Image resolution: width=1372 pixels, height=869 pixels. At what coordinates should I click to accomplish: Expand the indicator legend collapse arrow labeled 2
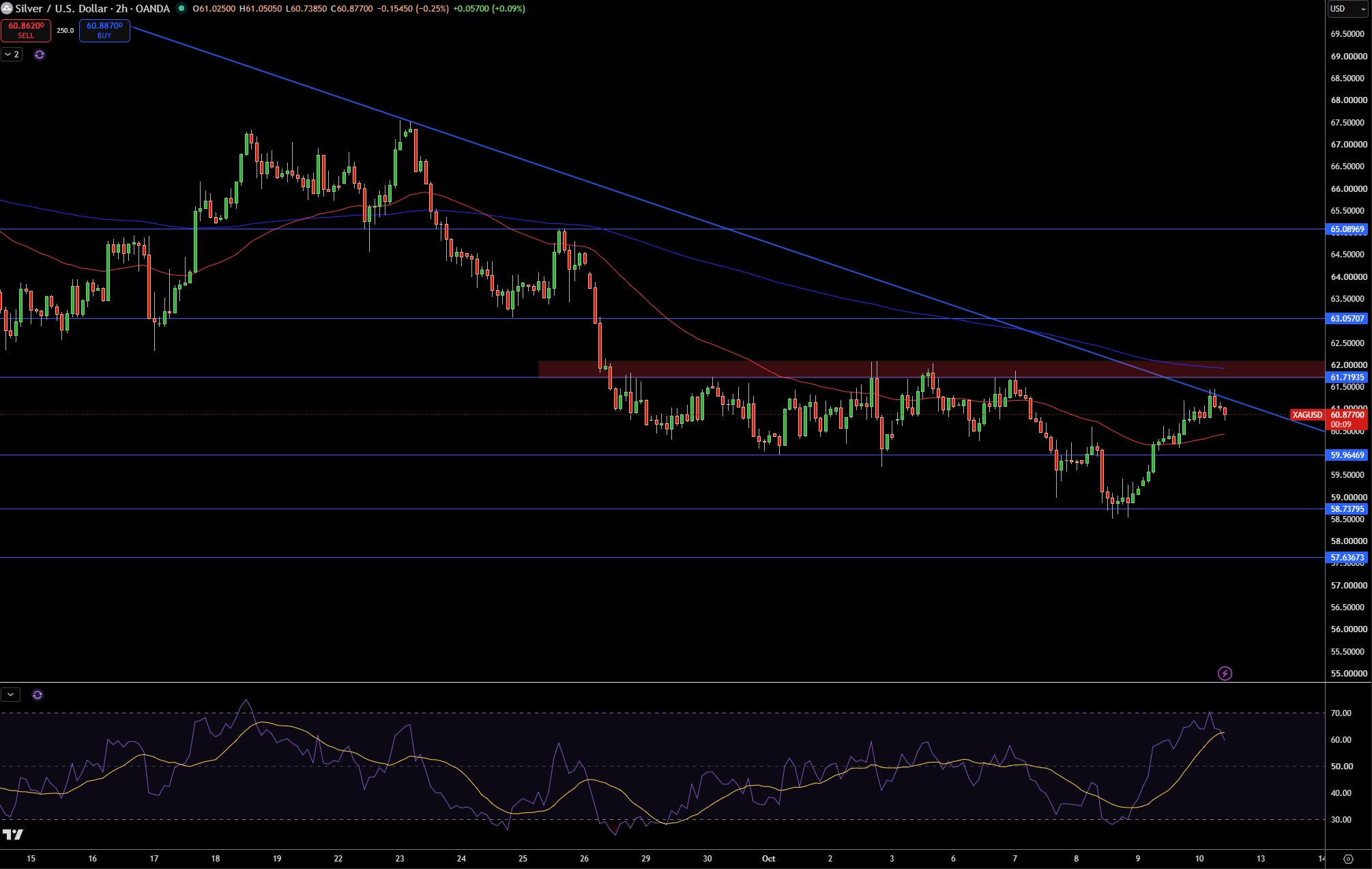click(x=12, y=55)
